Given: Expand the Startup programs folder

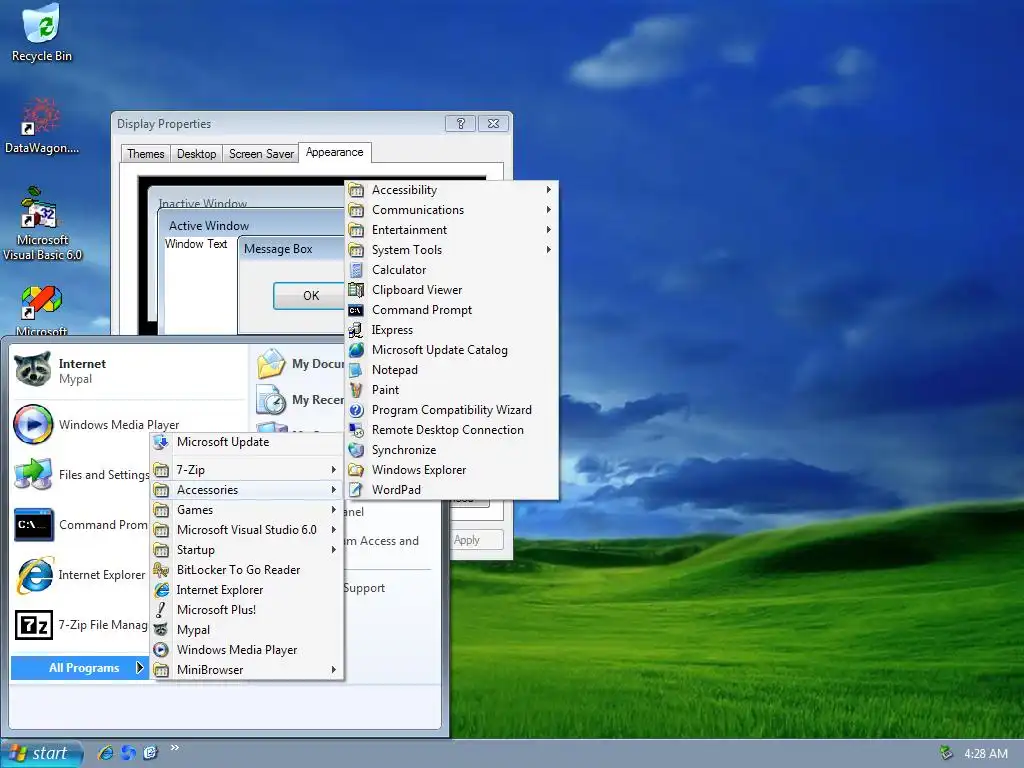Looking at the screenshot, I should tap(247, 550).
